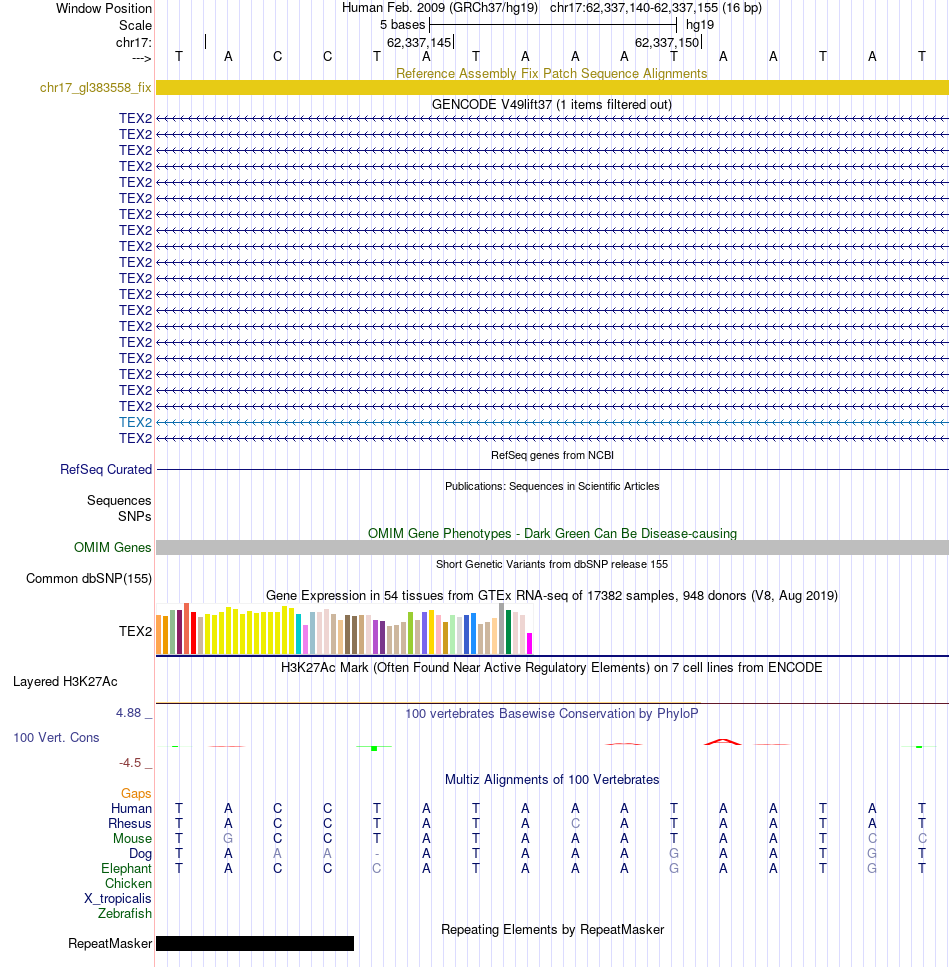This screenshot has width=950, height=967.
Task: Click the ---> strand direction arrow label
Action: 141,59
